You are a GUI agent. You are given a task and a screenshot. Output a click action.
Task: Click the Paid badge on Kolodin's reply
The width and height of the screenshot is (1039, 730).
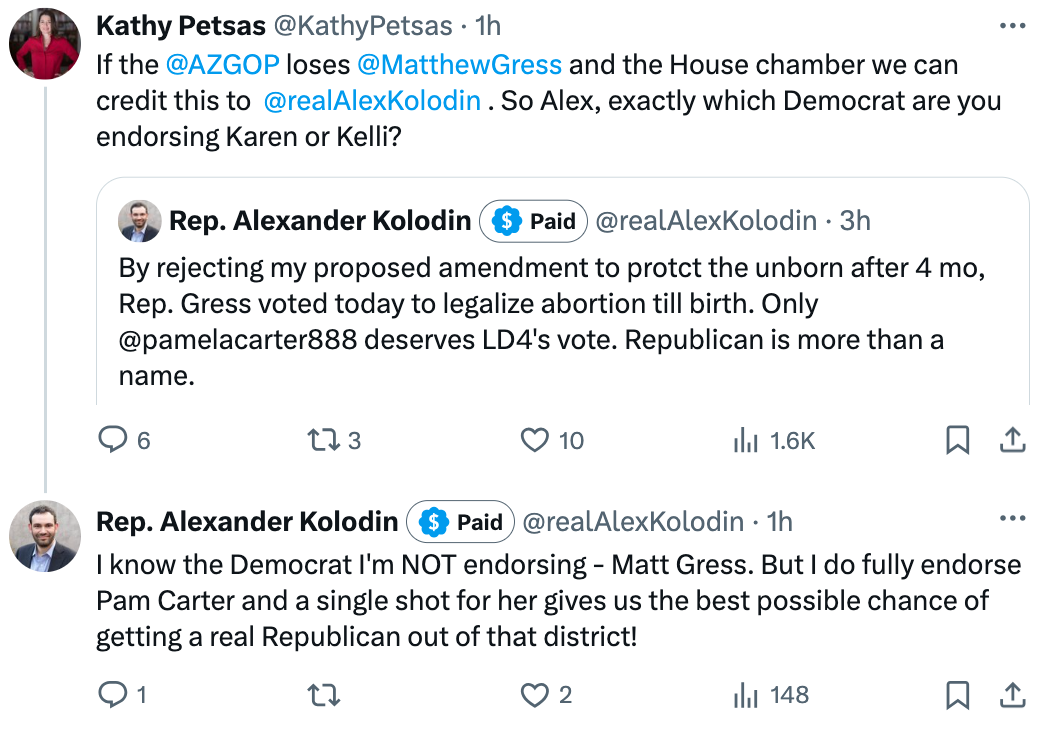tap(461, 522)
